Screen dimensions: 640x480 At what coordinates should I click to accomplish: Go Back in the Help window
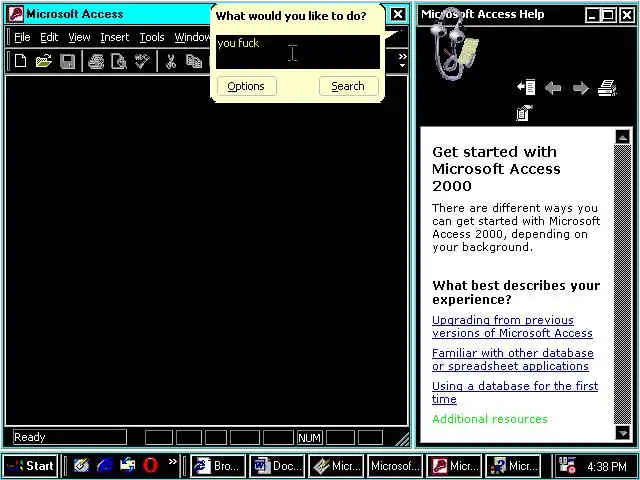click(x=553, y=88)
